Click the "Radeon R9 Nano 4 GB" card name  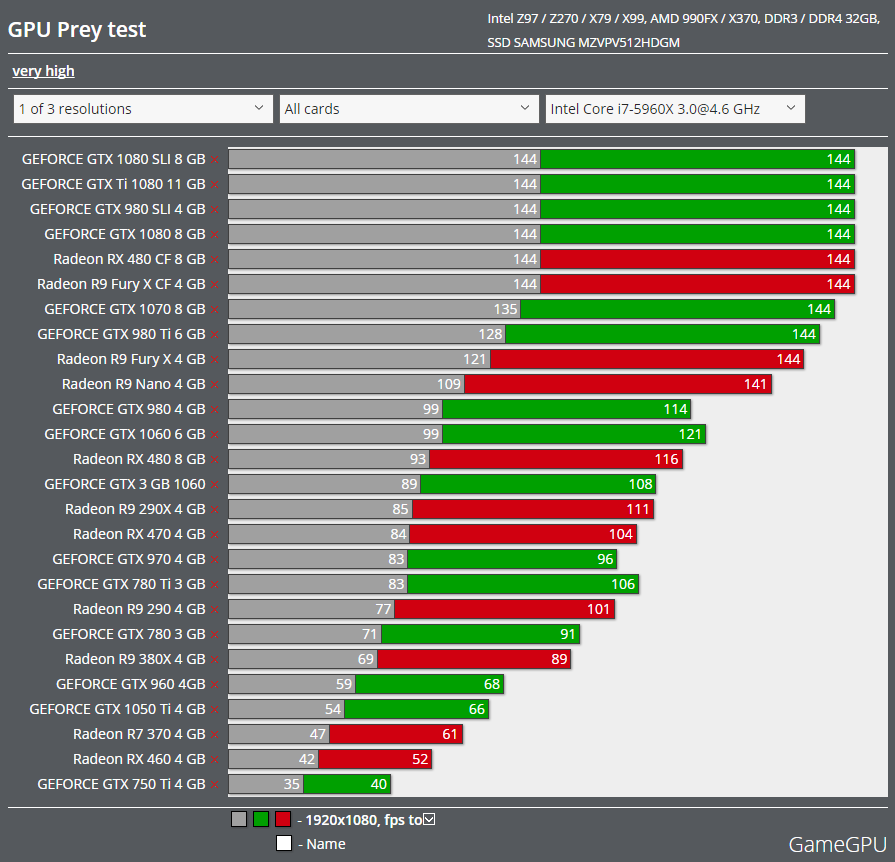(x=134, y=384)
